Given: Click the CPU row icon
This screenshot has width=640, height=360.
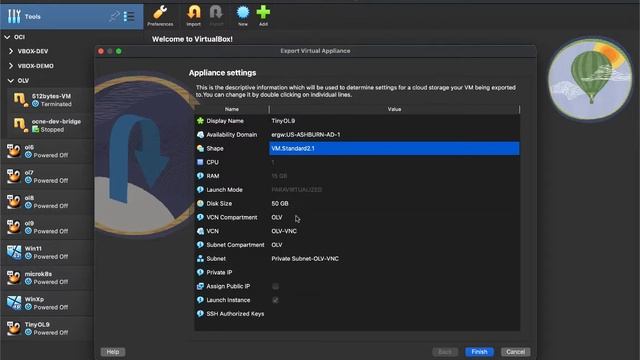Looking at the screenshot, I should click(200, 162).
